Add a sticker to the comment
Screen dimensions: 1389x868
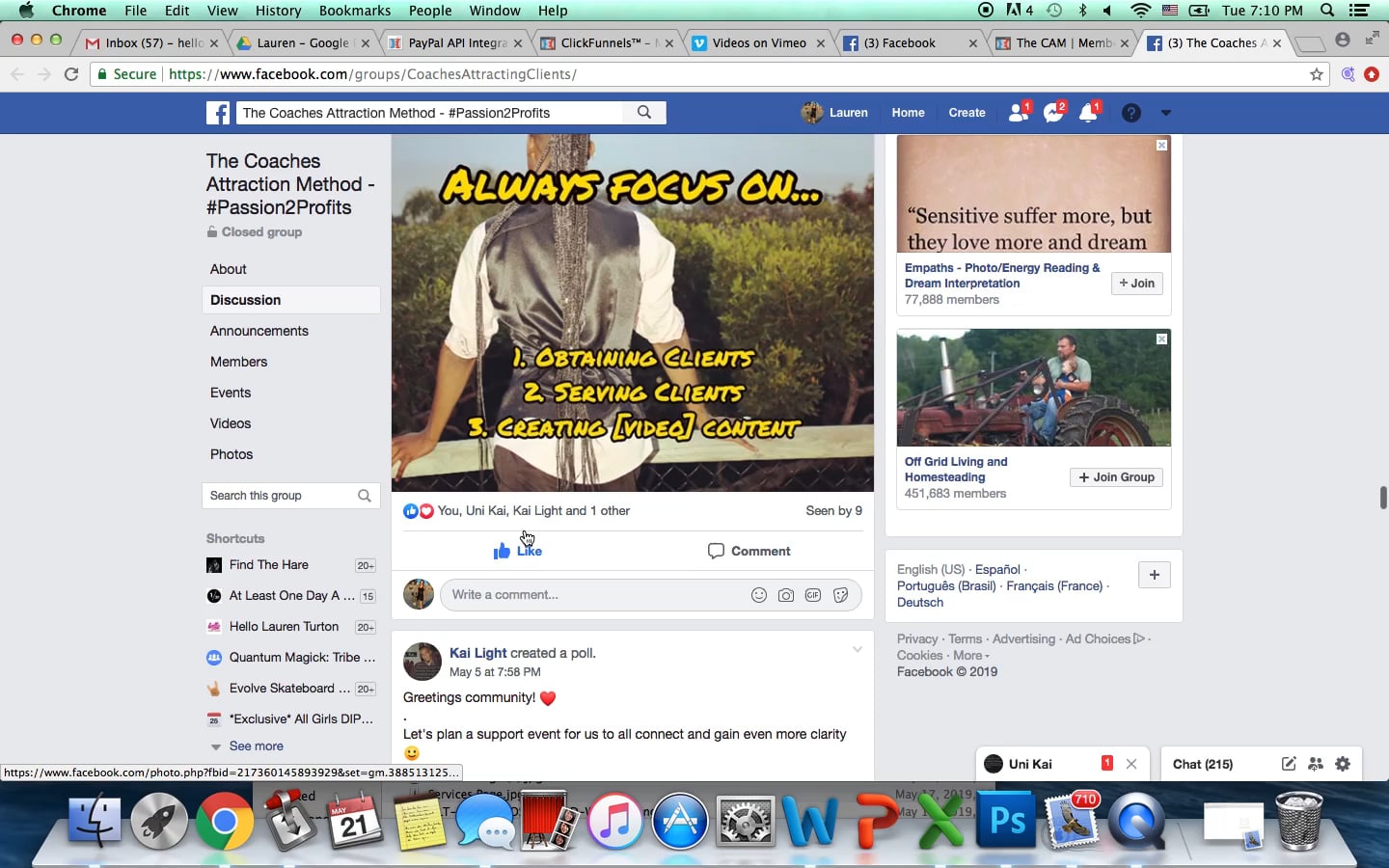(841, 595)
